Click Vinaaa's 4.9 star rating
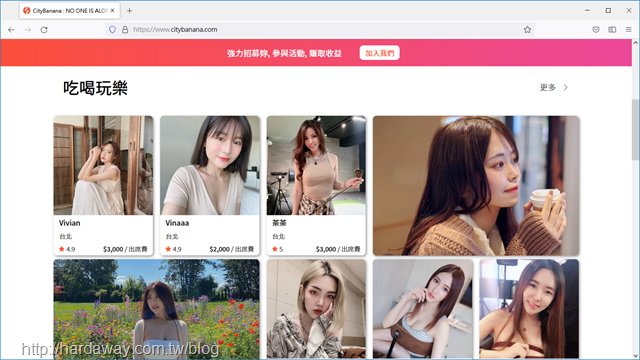 pyautogui.click(x=173, y=249)
